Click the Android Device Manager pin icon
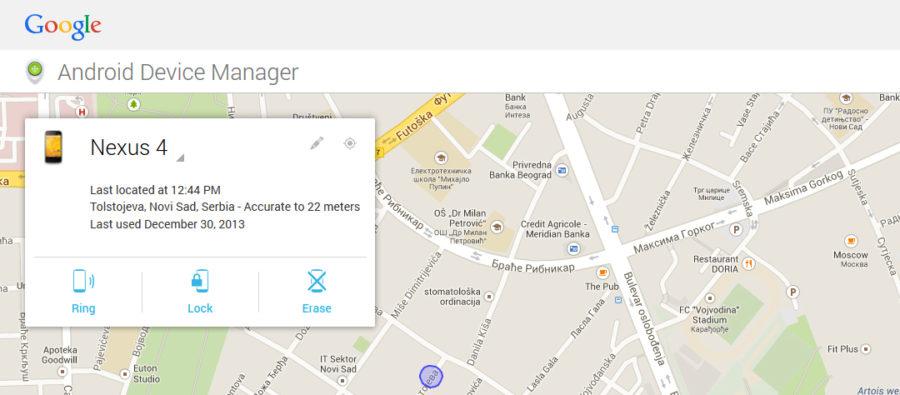 [35, 72]
